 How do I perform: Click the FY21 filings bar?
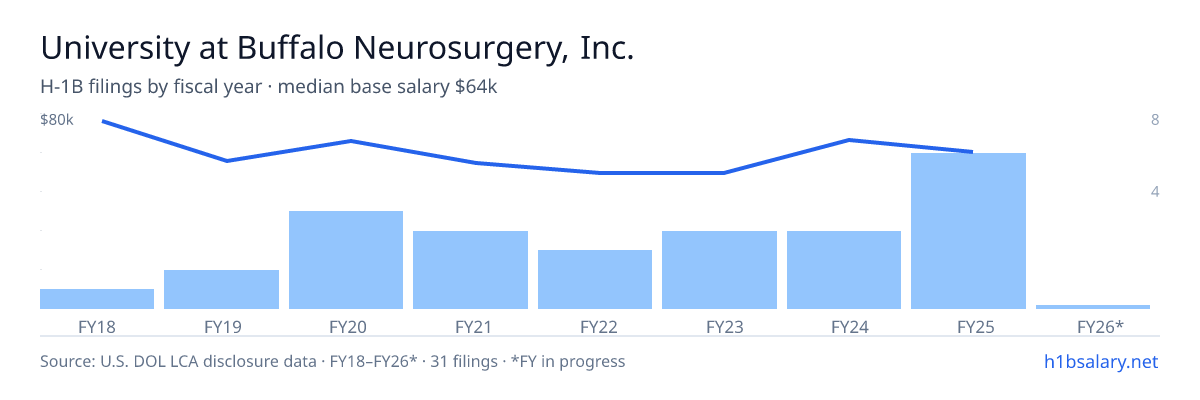(470, 270)
